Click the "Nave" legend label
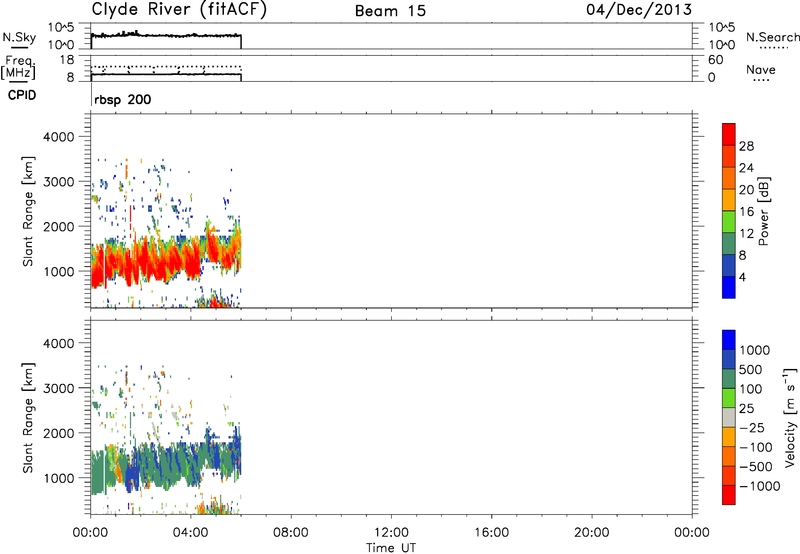Viewport: 800px width, 554px height. [x=761, y=69]
